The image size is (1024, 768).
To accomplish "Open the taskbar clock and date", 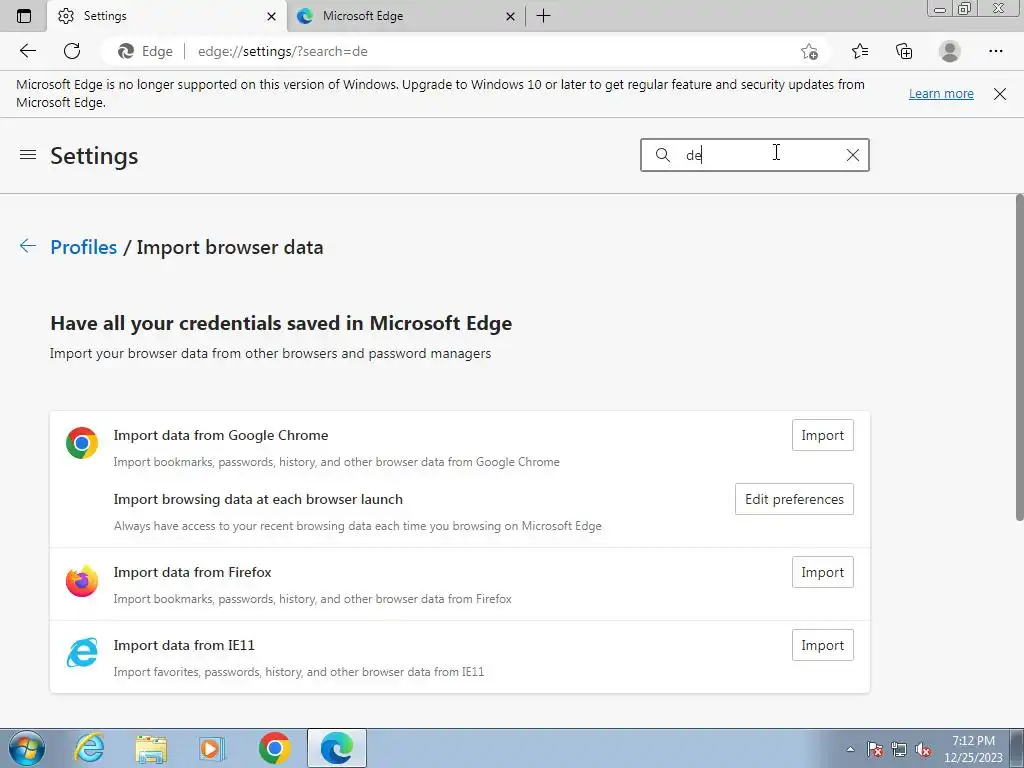I will click(x=973, y=749).
